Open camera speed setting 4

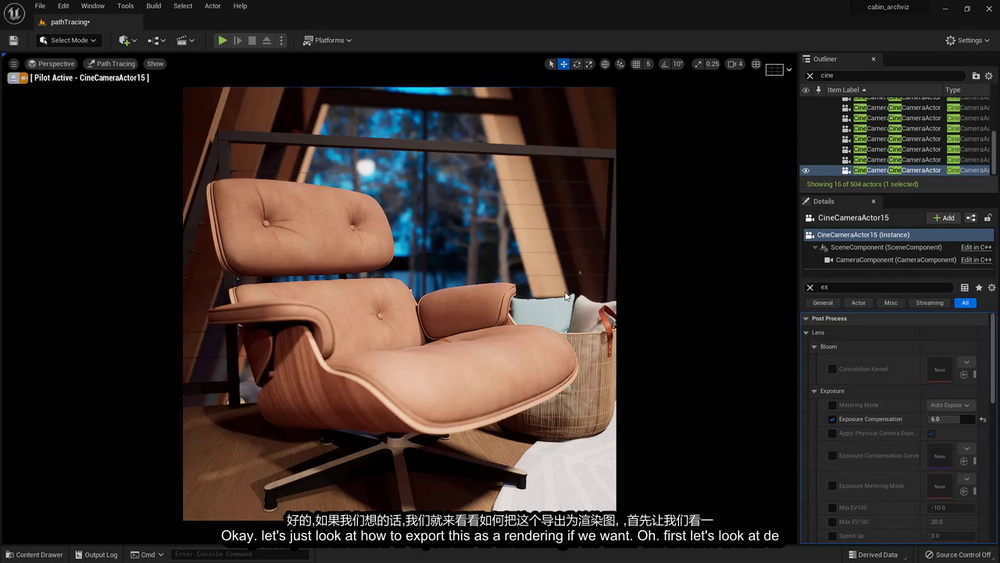coord(735,64)
